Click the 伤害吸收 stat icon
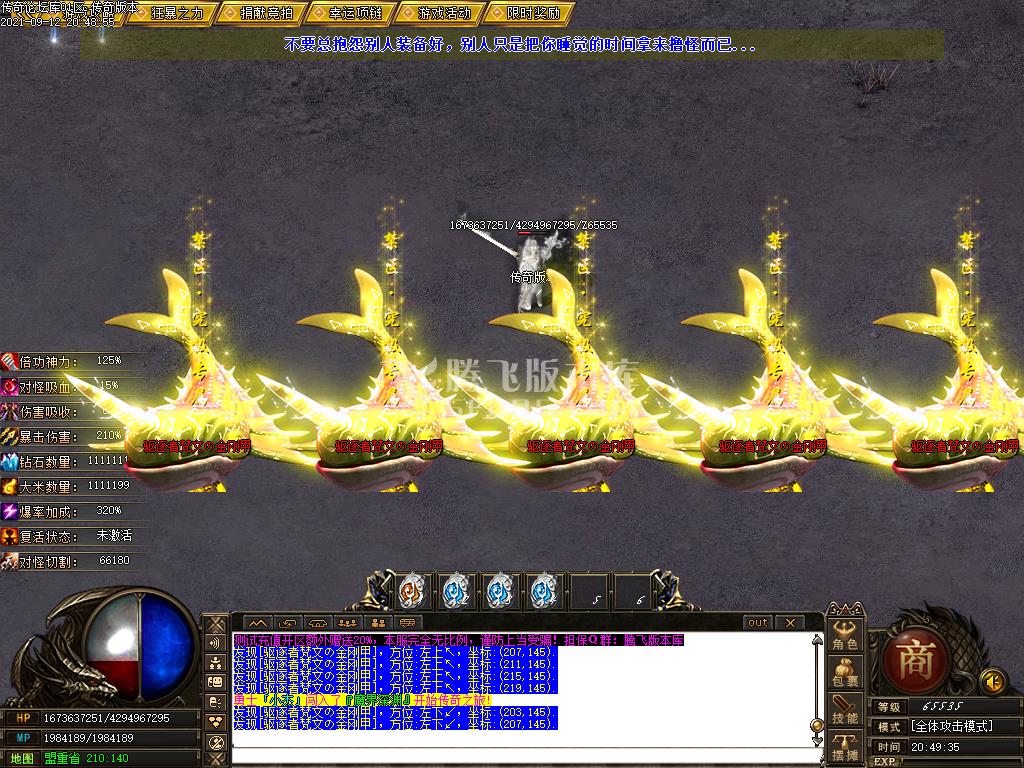The width and height of the screenshot is (1024, 768). click(x=9, y=411)
